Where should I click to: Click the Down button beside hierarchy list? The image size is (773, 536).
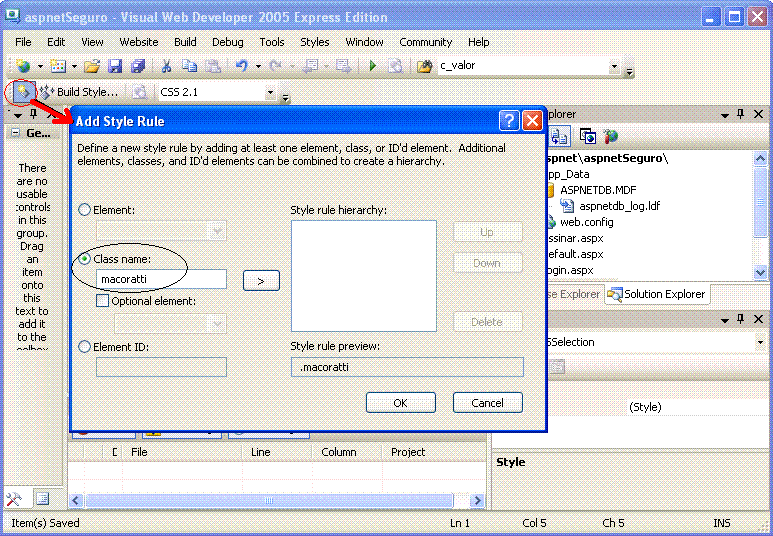pos(488,263)
